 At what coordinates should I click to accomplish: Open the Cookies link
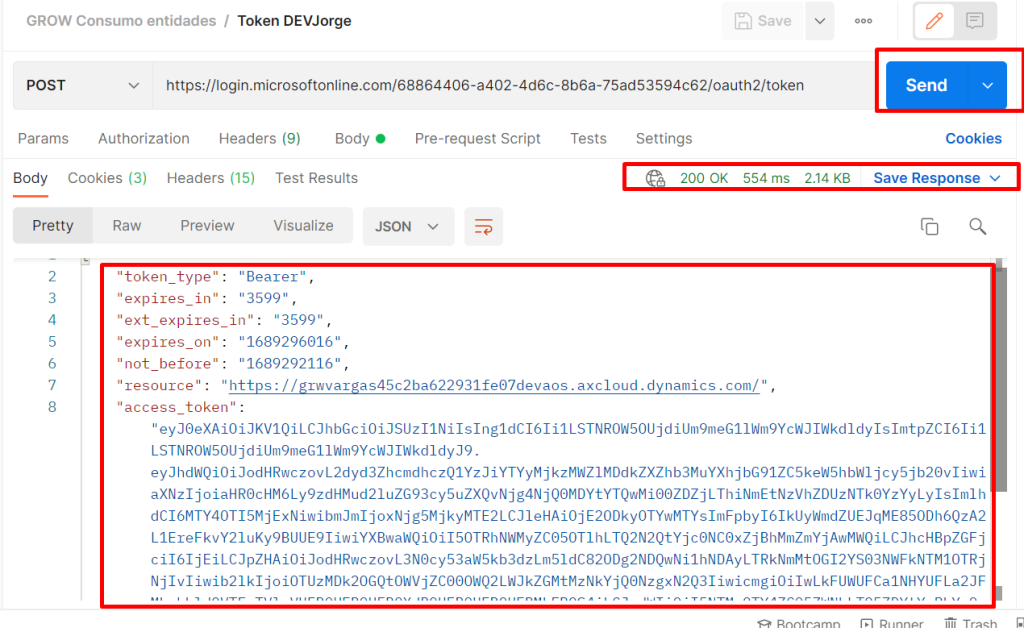point(973,139)
